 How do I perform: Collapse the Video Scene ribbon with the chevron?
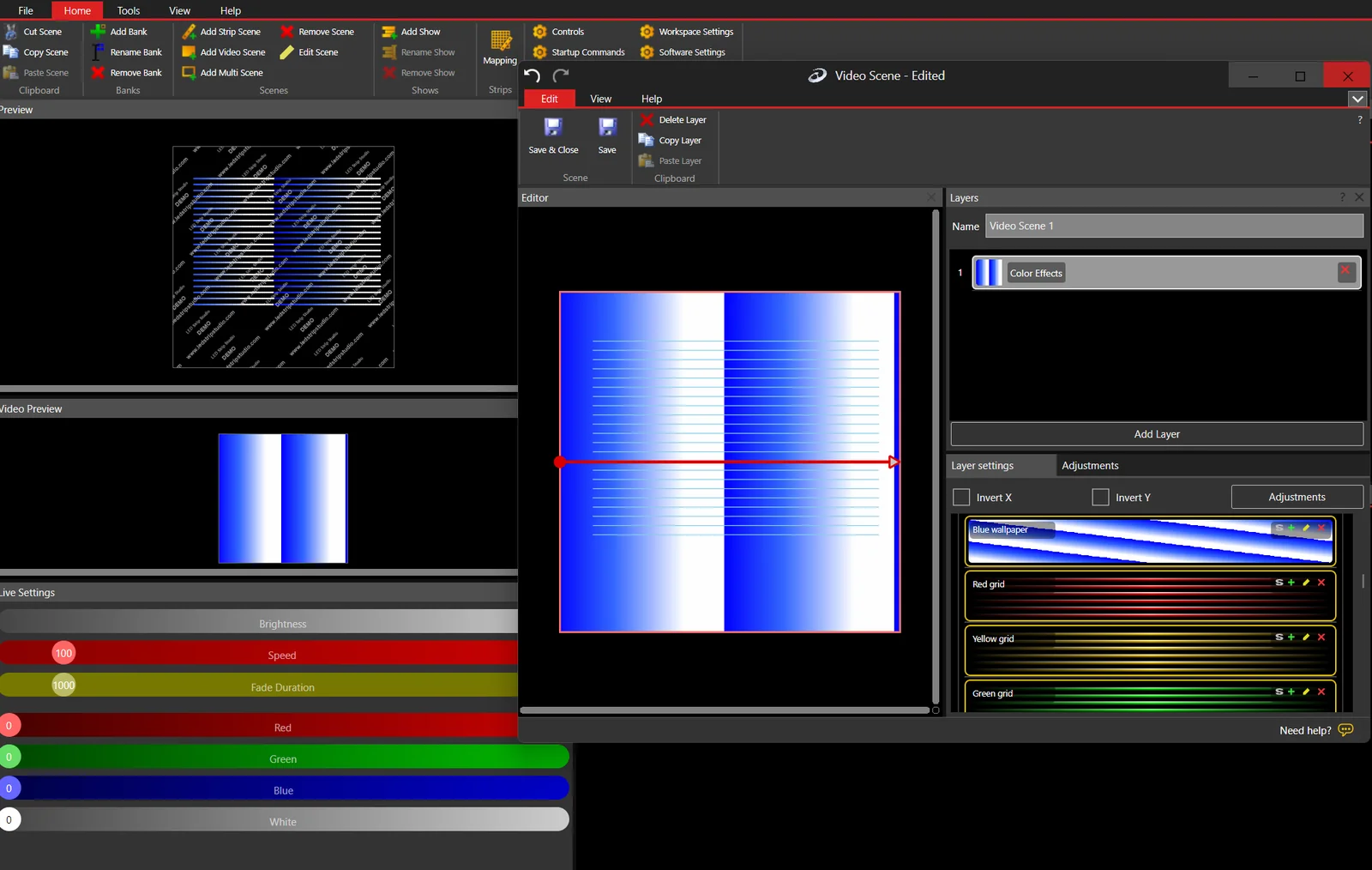(1357, 99)
